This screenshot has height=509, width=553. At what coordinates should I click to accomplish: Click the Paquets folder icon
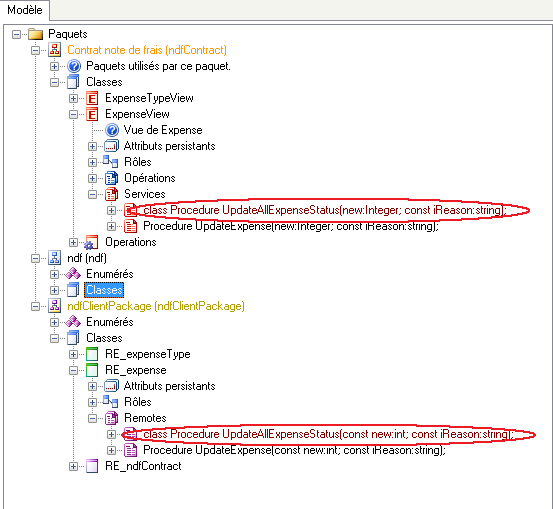click(35, 34)
